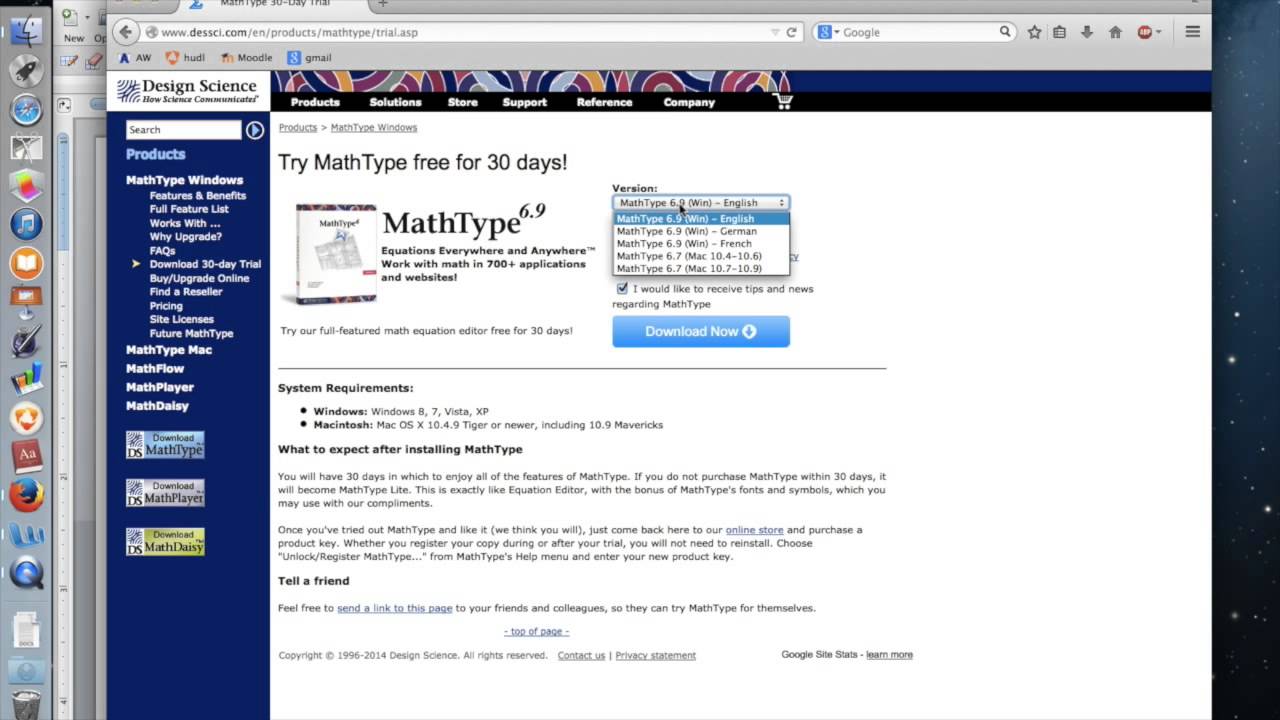Open the Reference menu
This screenshot has width=1280, height=720.
click(604, 102)
